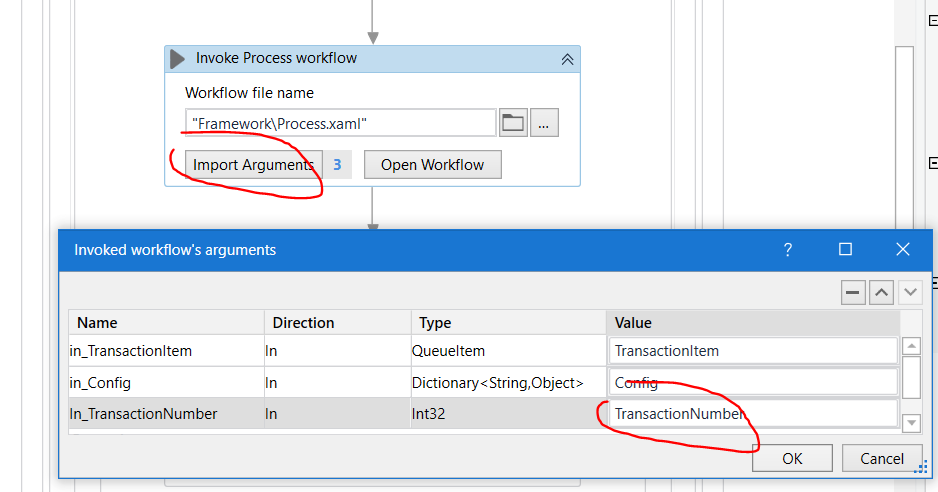
Task: Click the folder browse icon beside workflow file name
Action: (x=513, y=123)
